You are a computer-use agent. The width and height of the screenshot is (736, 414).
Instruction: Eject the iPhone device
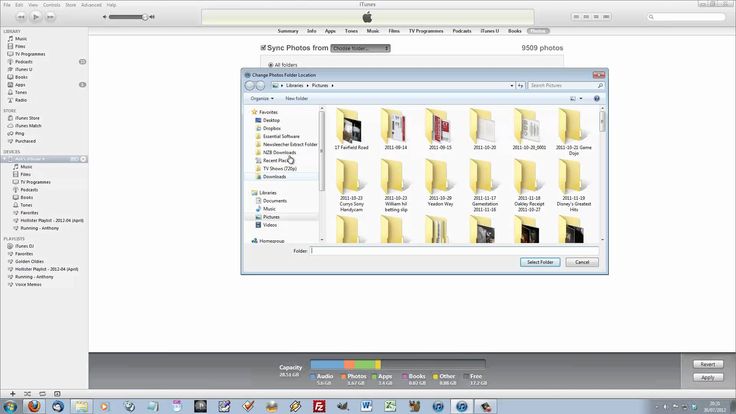[x=84, y=159]
